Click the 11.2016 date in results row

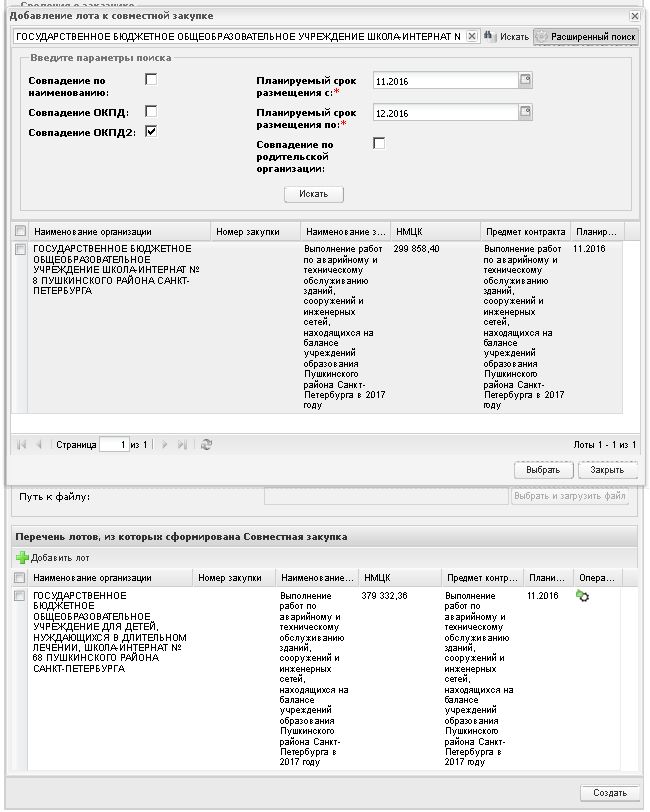pyautogui.click(x=589, y=249)
